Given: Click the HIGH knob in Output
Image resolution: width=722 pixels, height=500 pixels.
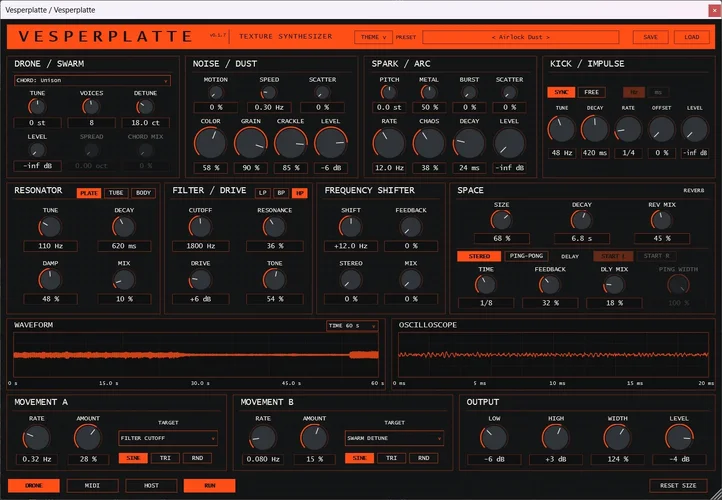Looking at the screenshot, I should (556, 437).
